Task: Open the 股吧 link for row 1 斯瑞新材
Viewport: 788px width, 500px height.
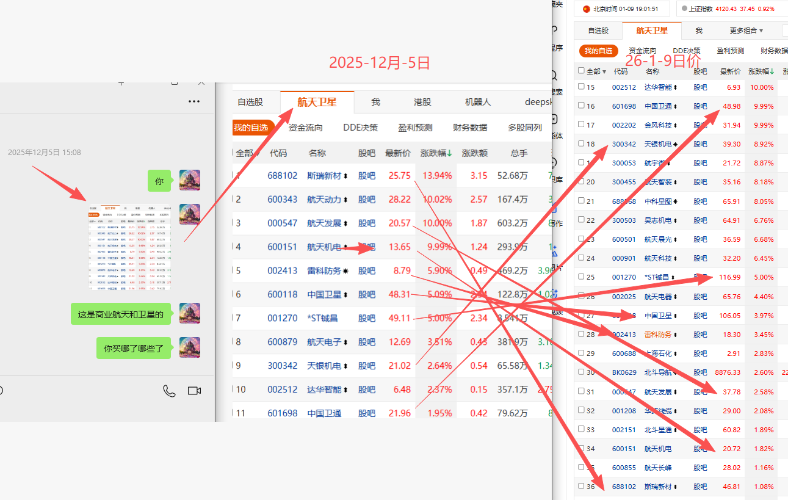Action: (x=367, y=176)
